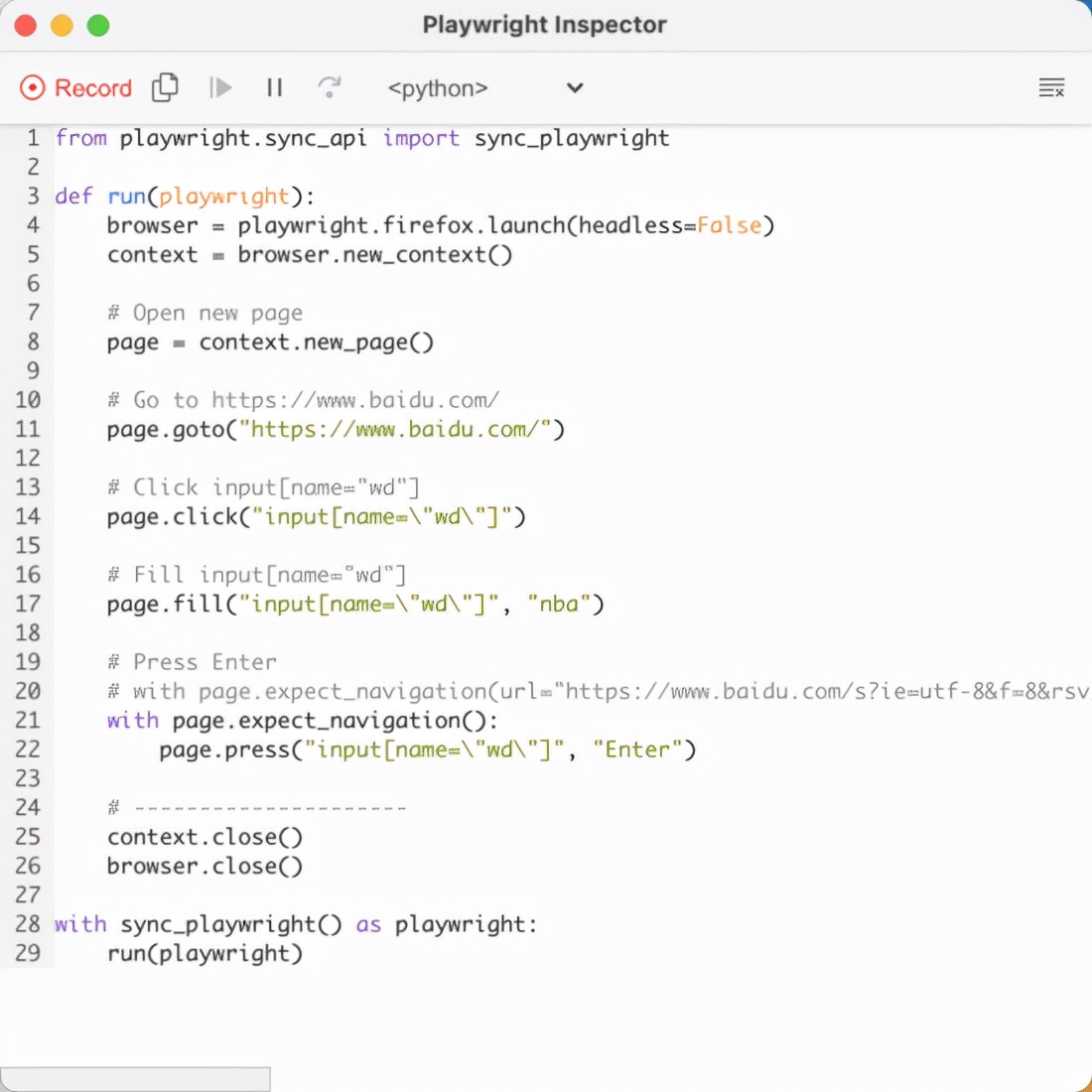Click the Clear output icon on the right
Image resolution: width=1092 pixels, height=1092 pixels.
pyautogui.click(x=1051, y=87)
